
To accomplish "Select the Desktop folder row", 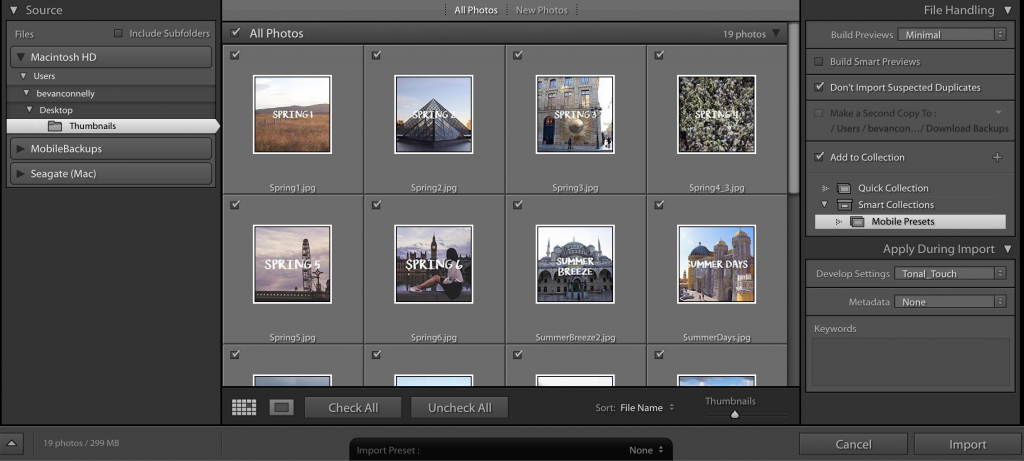I will point(111,110).
